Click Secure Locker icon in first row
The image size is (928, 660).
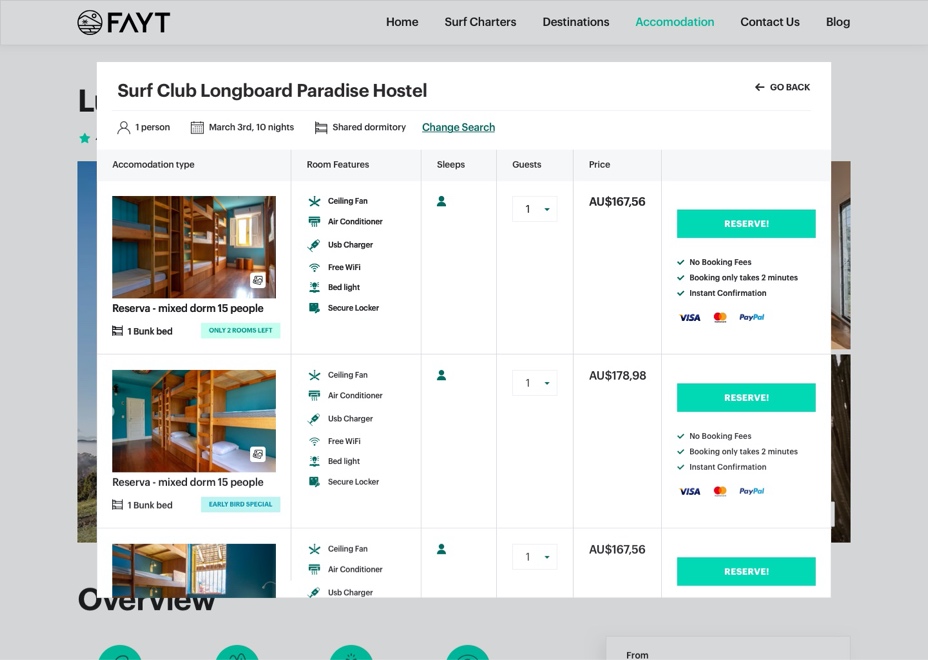314,308
